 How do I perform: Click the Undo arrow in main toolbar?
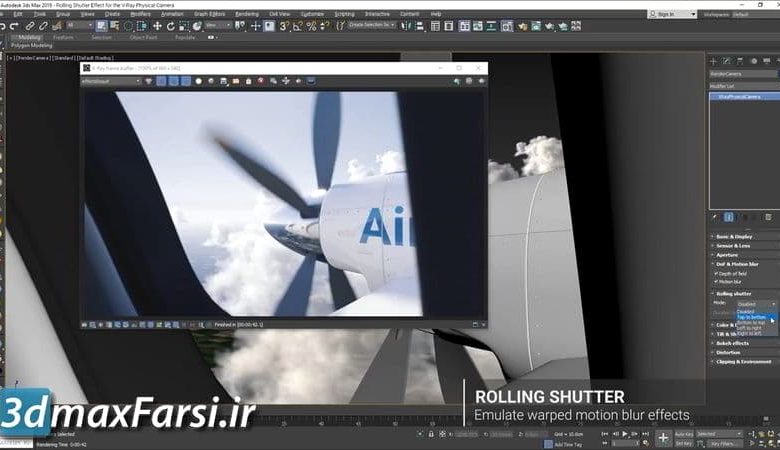tap(2, 26)
